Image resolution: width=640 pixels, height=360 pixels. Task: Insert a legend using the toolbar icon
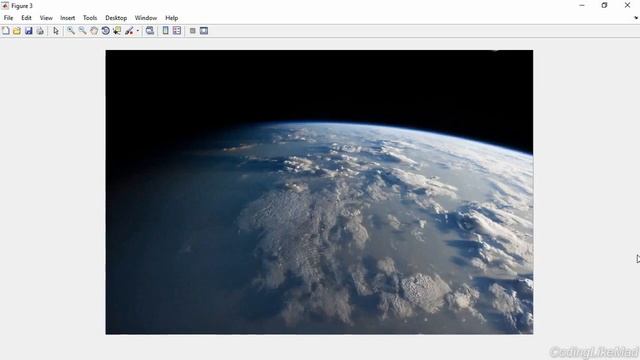pyautogui.click(x=177, y=31)
